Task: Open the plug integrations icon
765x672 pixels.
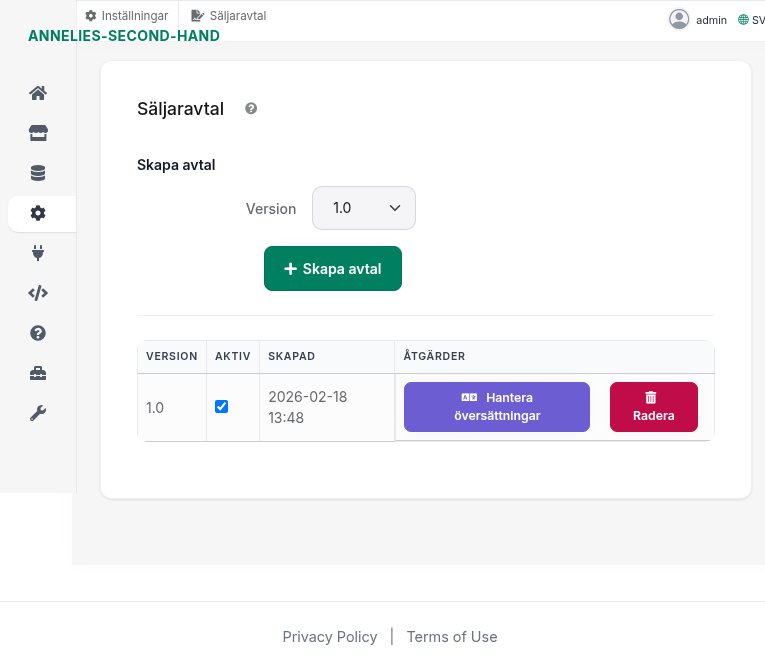Action: click(38, 253)
